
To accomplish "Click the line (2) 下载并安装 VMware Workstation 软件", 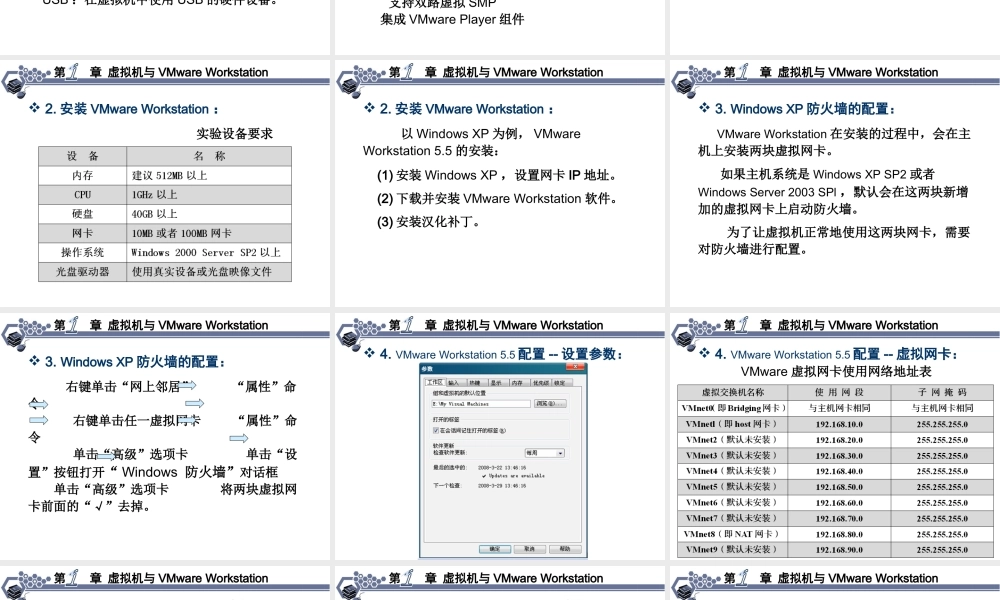I will [497, 198].
